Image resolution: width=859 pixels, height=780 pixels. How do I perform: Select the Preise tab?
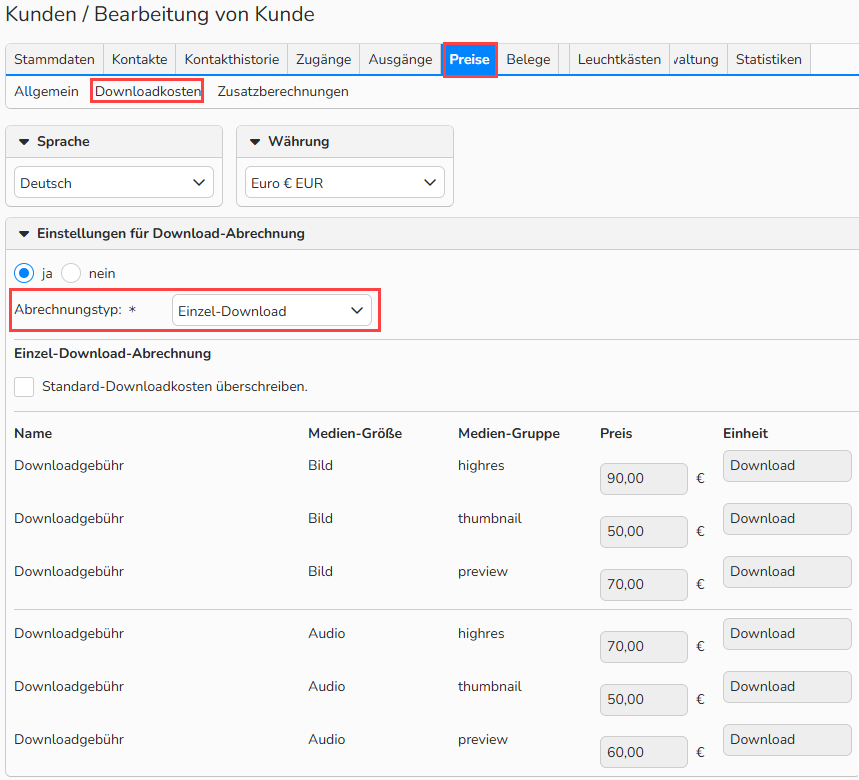tap(469, 59)
